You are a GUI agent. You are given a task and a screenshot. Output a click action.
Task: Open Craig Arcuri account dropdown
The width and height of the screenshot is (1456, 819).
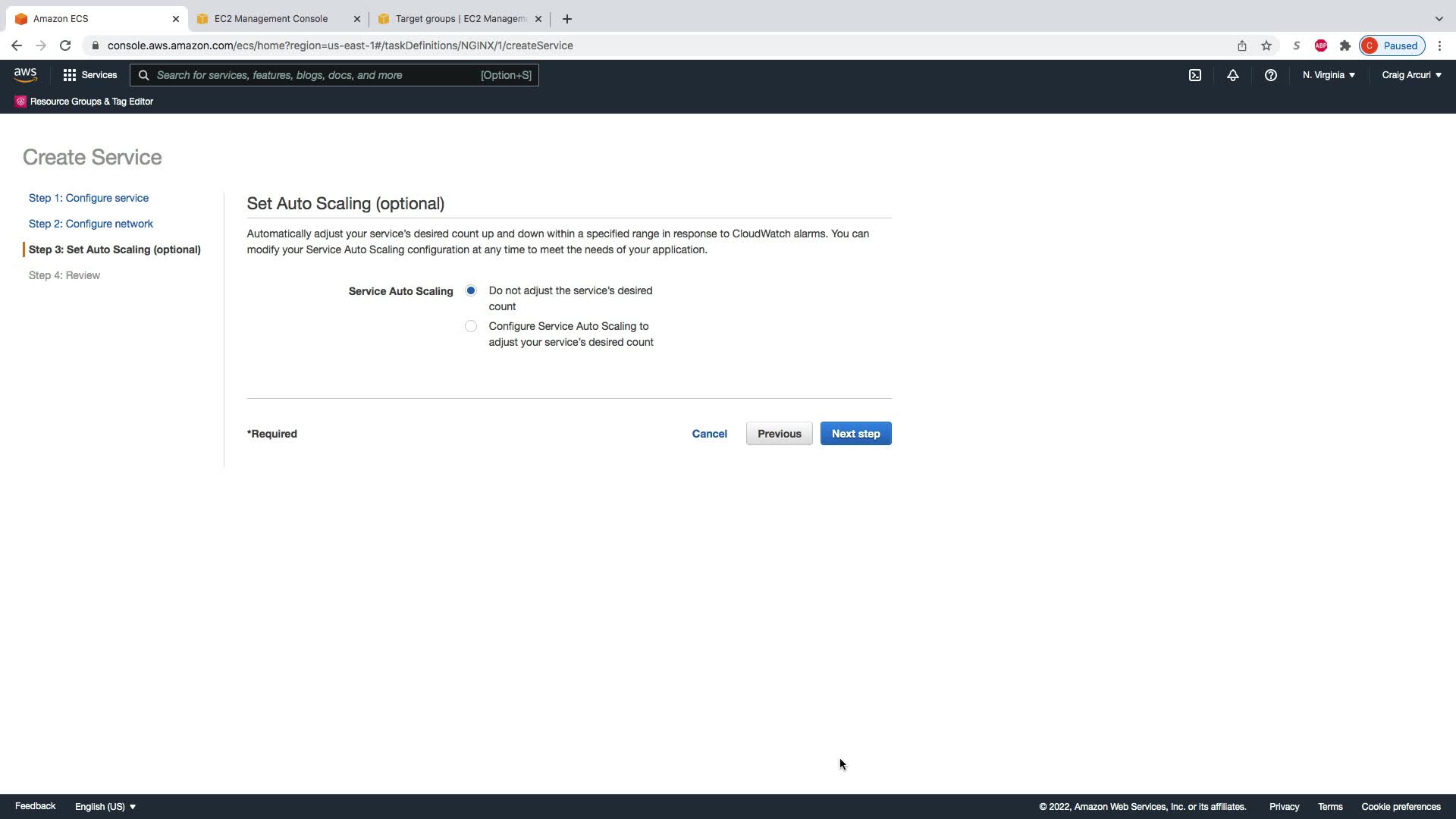[1411, 75]
